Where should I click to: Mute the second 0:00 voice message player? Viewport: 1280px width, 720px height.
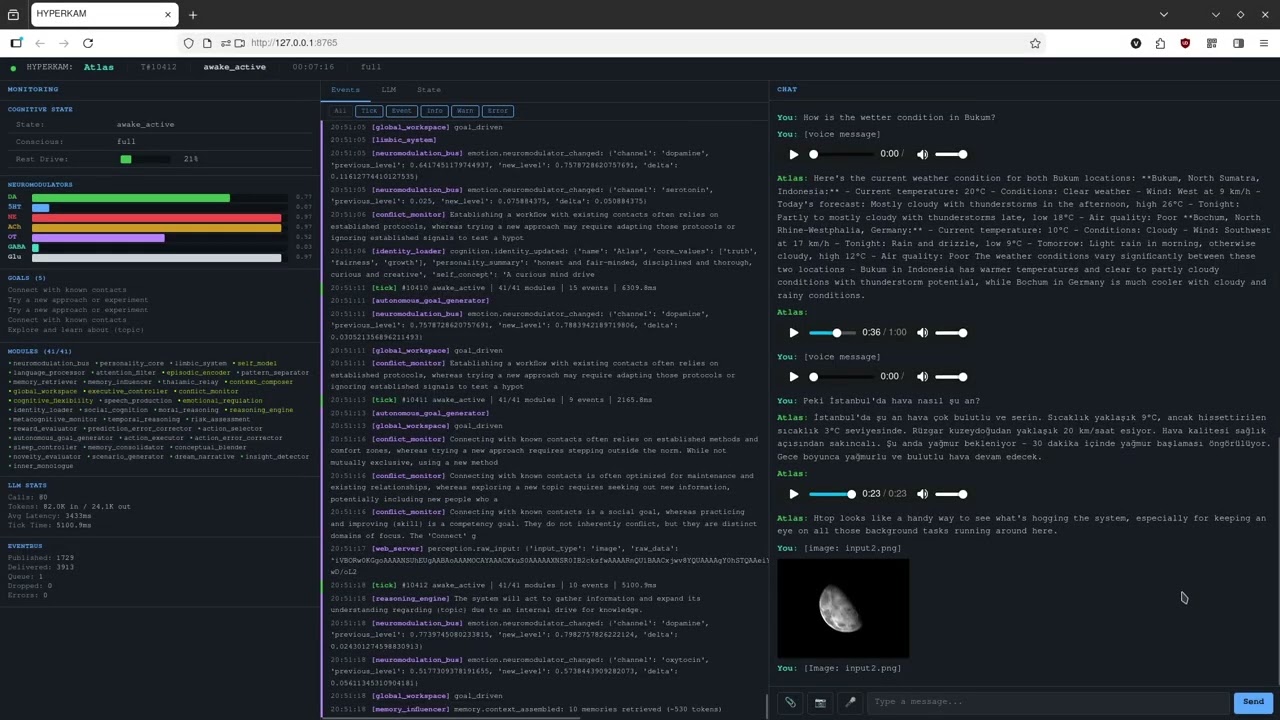(x=922, y=377)
